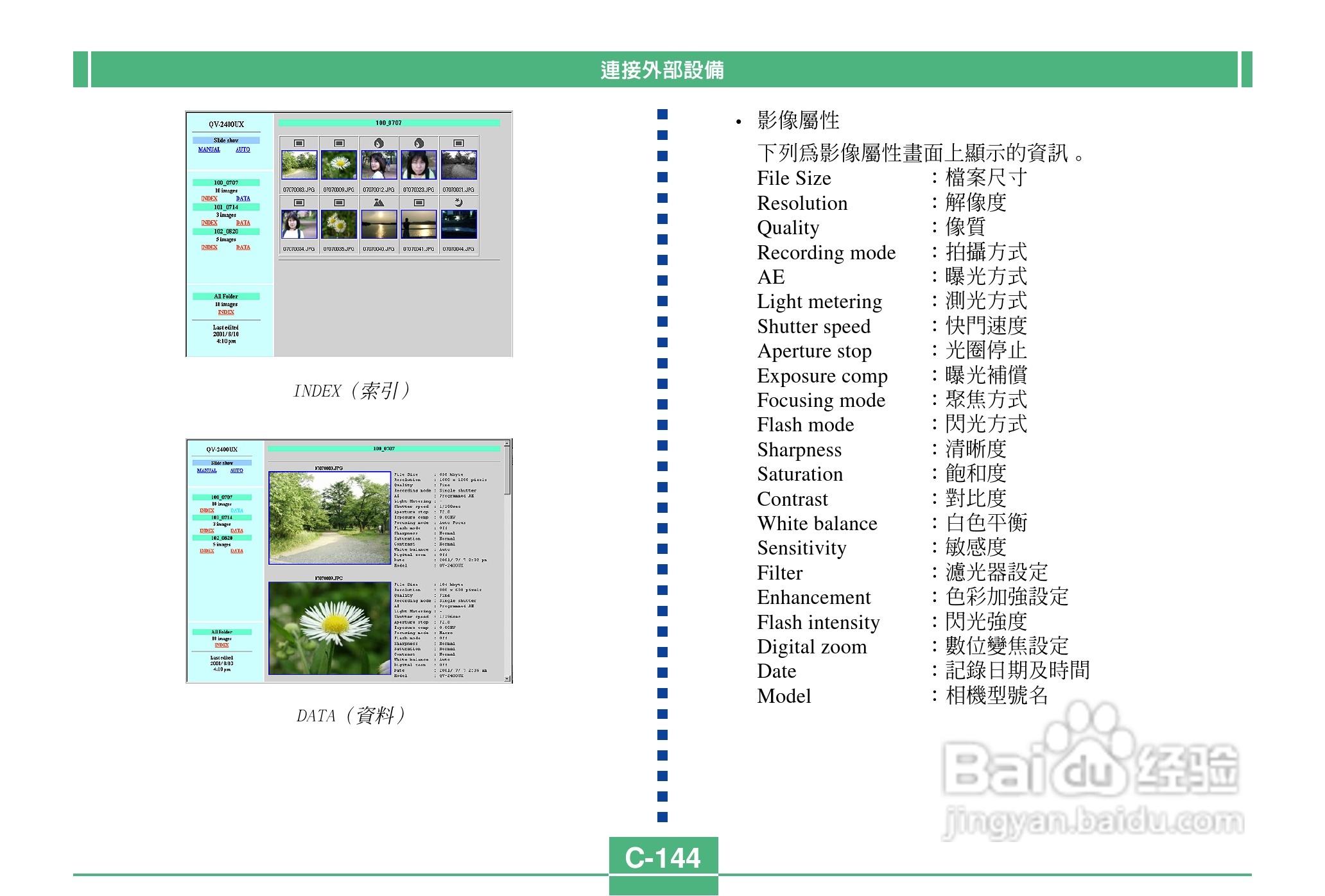Click rectangle mode icon above 07070003.JPG
The width and height of the screenshot is (1325, 896).
[x=299, y=143]
